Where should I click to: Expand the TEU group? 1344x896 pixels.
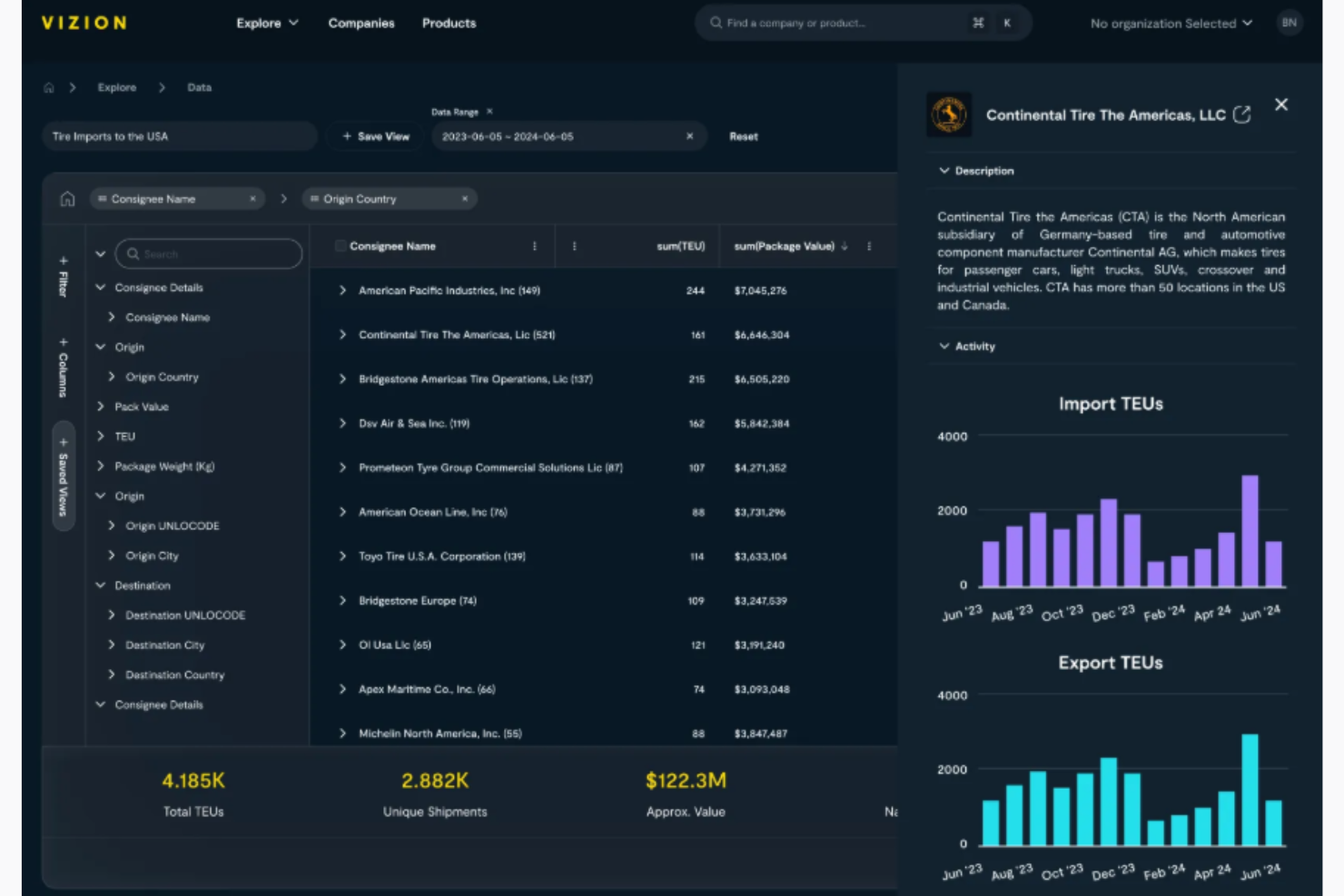[101, 437]
